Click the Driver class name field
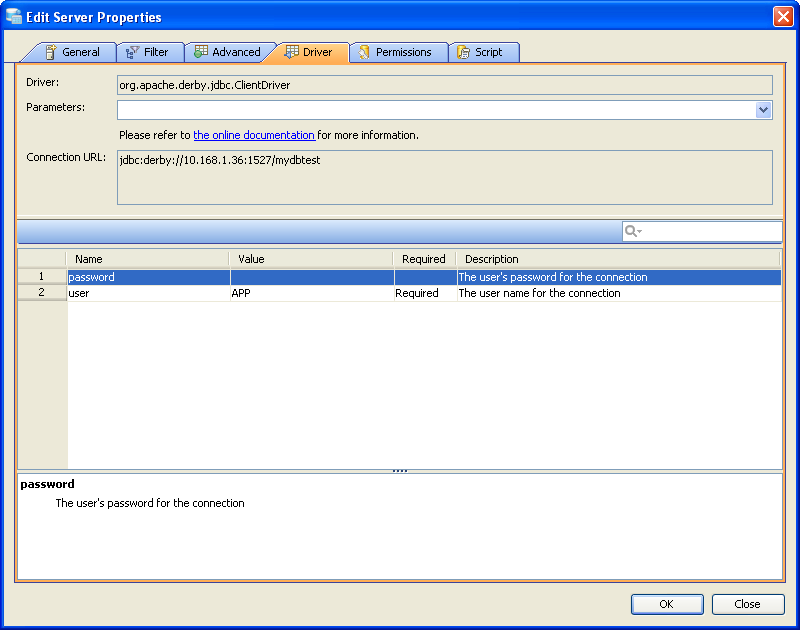Image resolution: width=800 pixels, height=630 pixels. click(445, 85)
